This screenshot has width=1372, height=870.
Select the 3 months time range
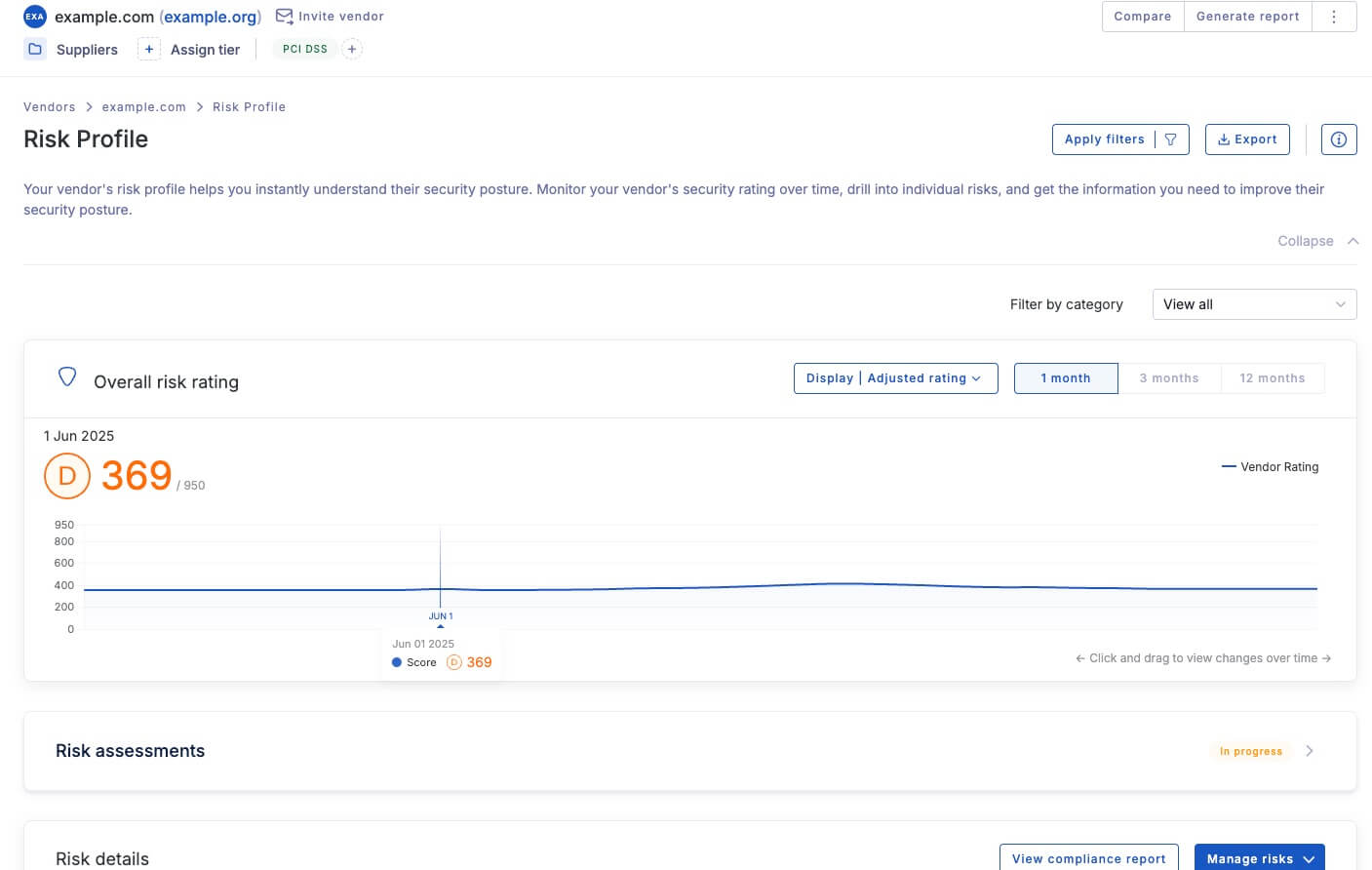point(1169,377)
